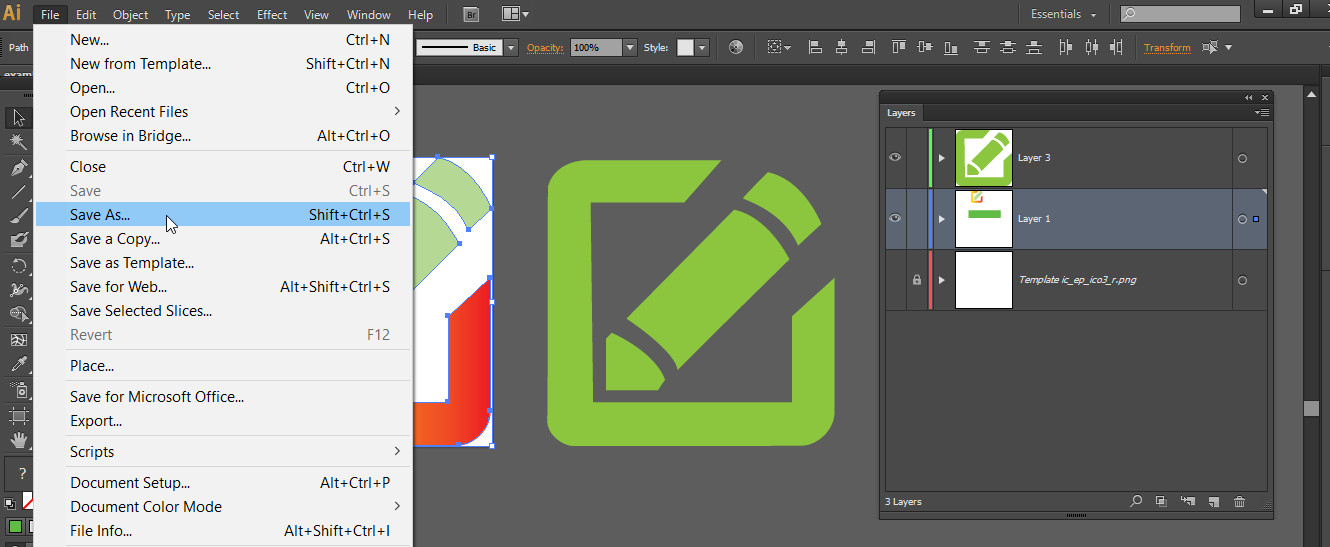Click the Transform link in control bar

point(1167,47)
